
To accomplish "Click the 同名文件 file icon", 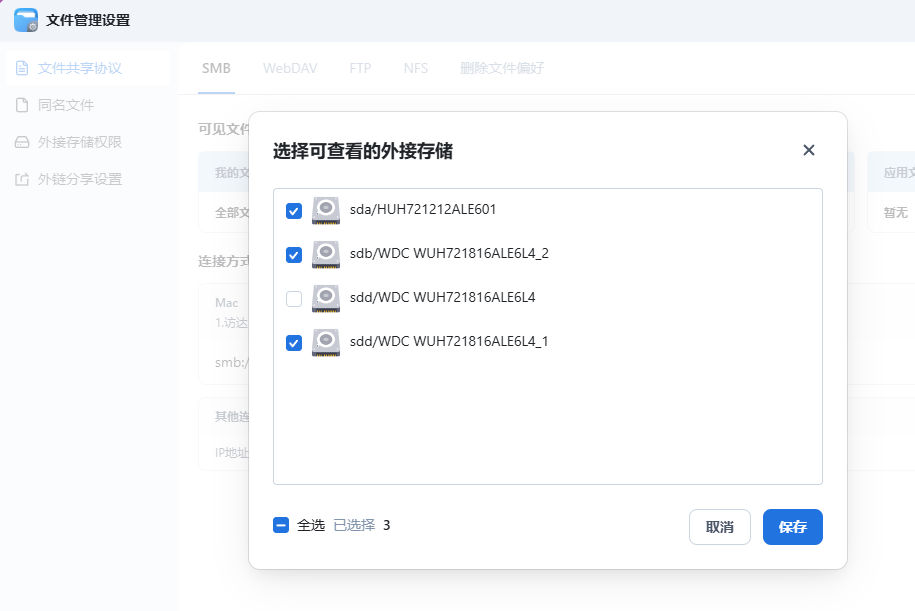I will coord(22,105).
